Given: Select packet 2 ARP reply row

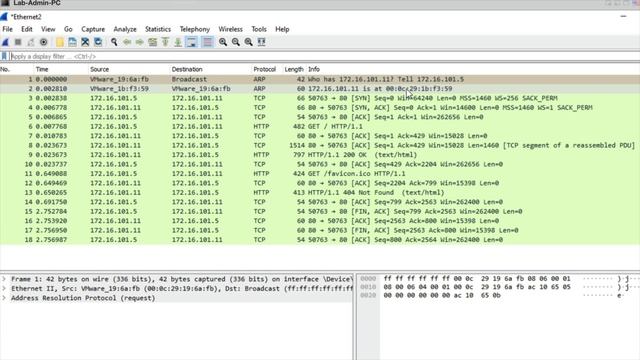Looking at the screenshot, I should pyautogui.click(x=320, y=89).
